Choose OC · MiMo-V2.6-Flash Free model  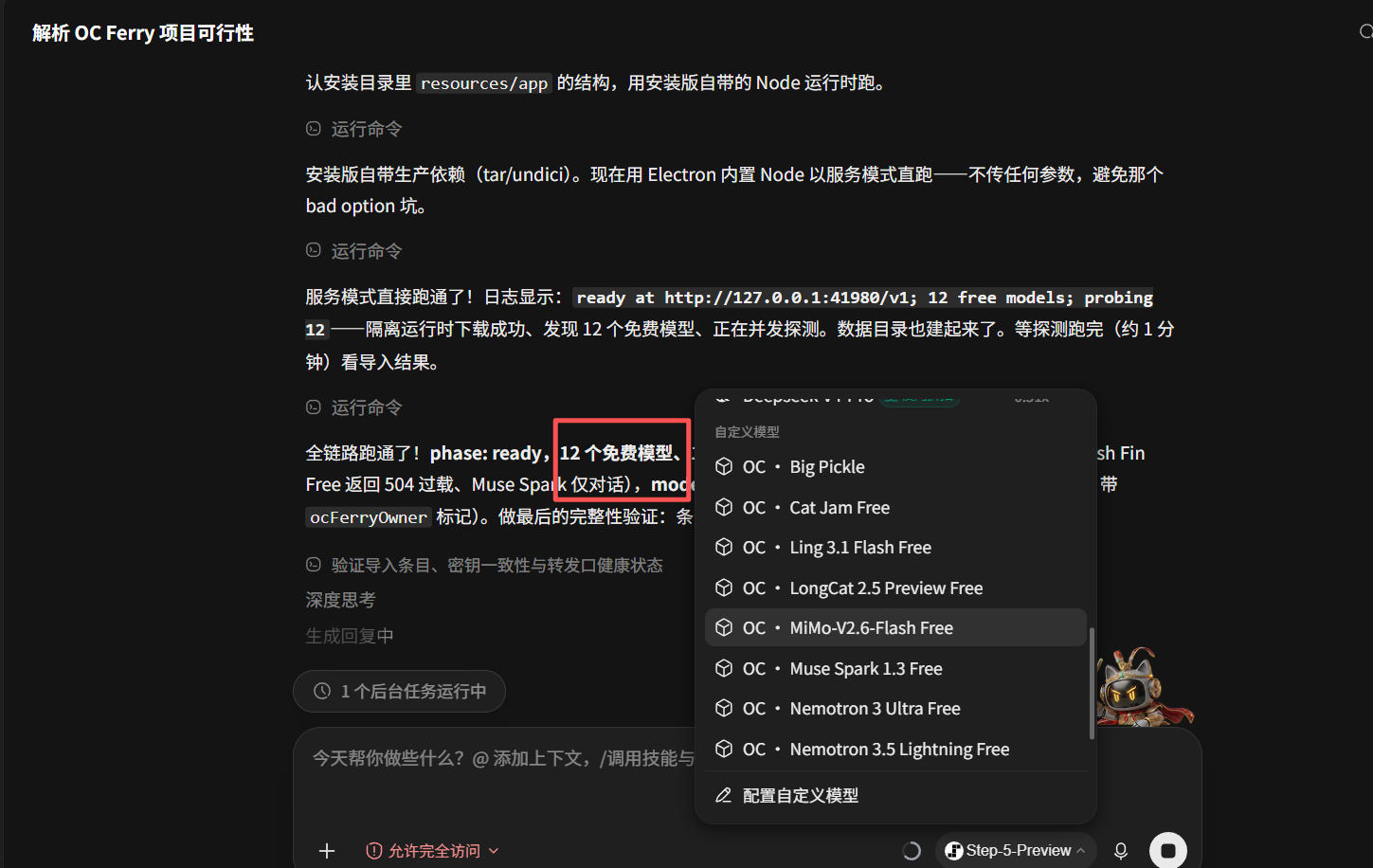895,627
